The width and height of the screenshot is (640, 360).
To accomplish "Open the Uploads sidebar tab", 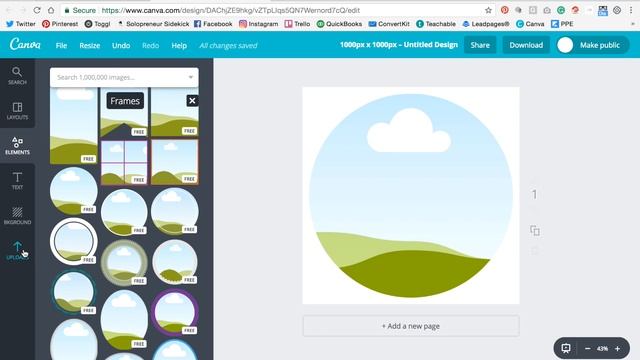I will (17, 251).
